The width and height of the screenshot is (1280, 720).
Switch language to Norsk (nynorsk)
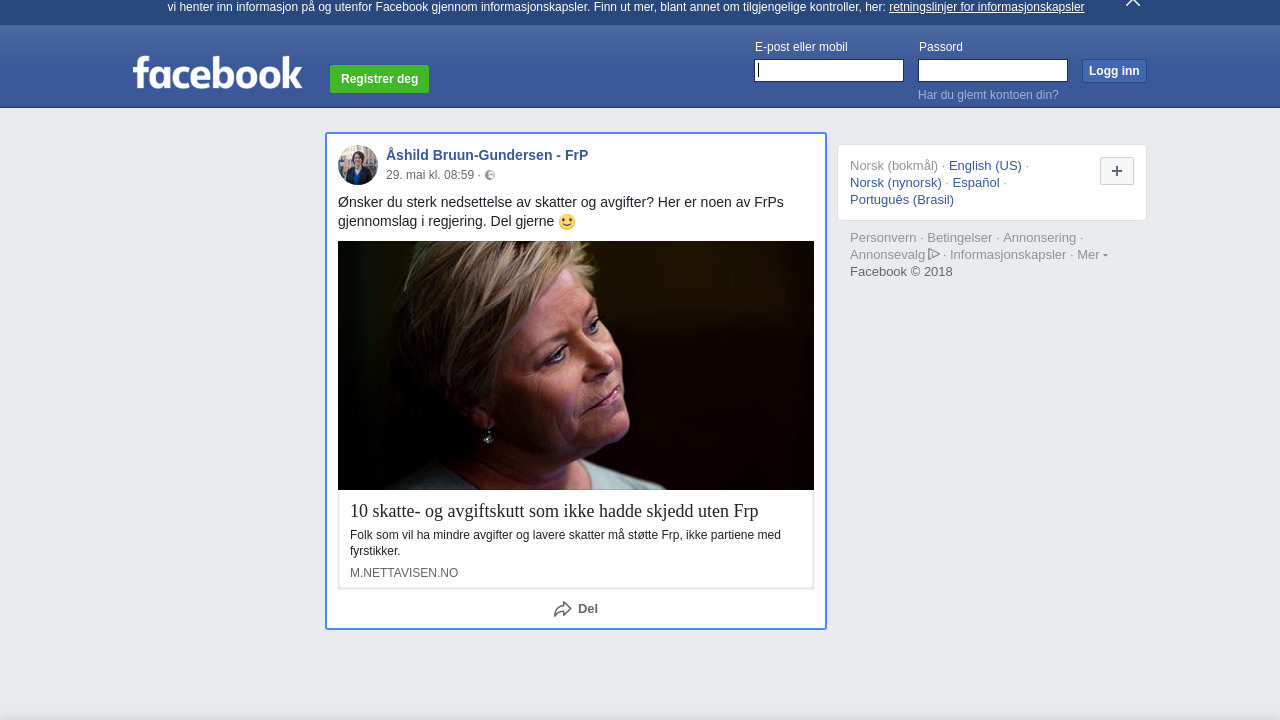pos(896,183)
